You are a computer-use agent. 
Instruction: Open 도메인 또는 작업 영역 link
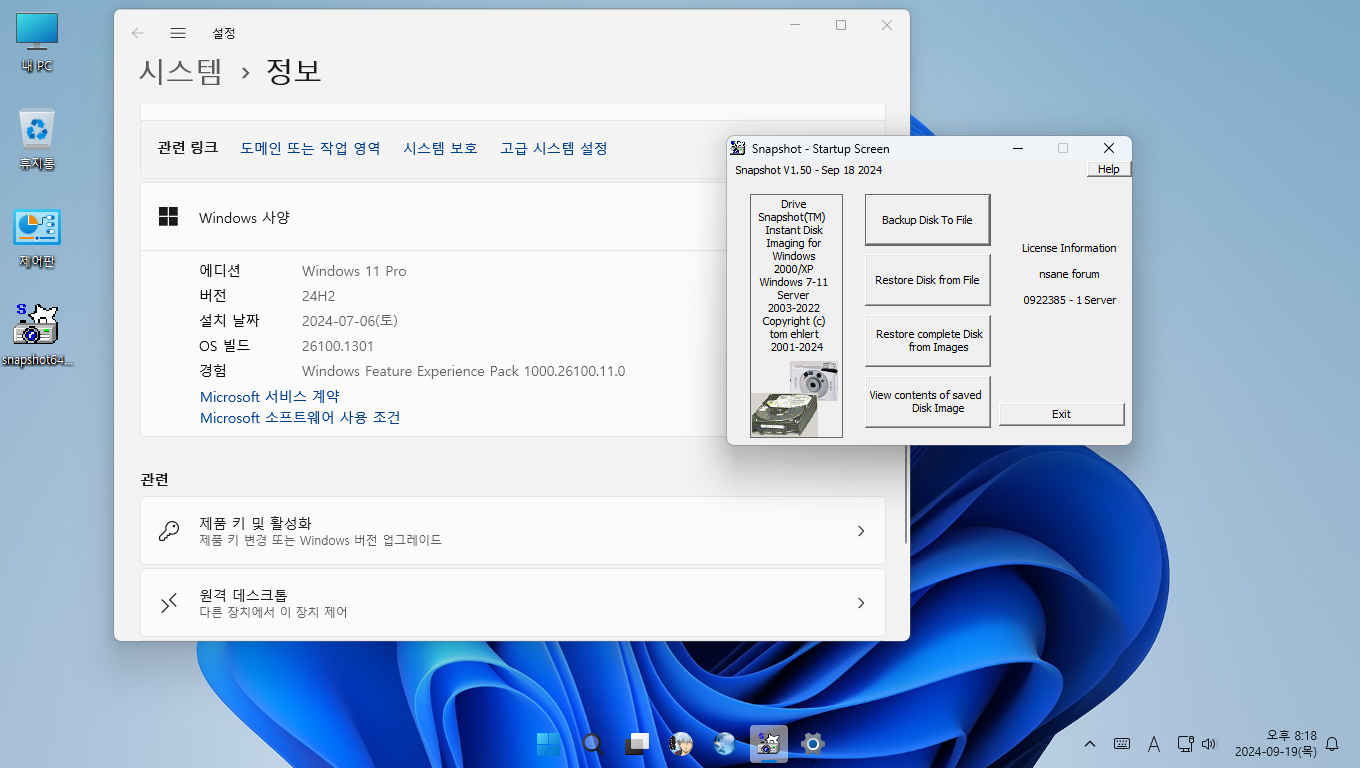point(310,148)
